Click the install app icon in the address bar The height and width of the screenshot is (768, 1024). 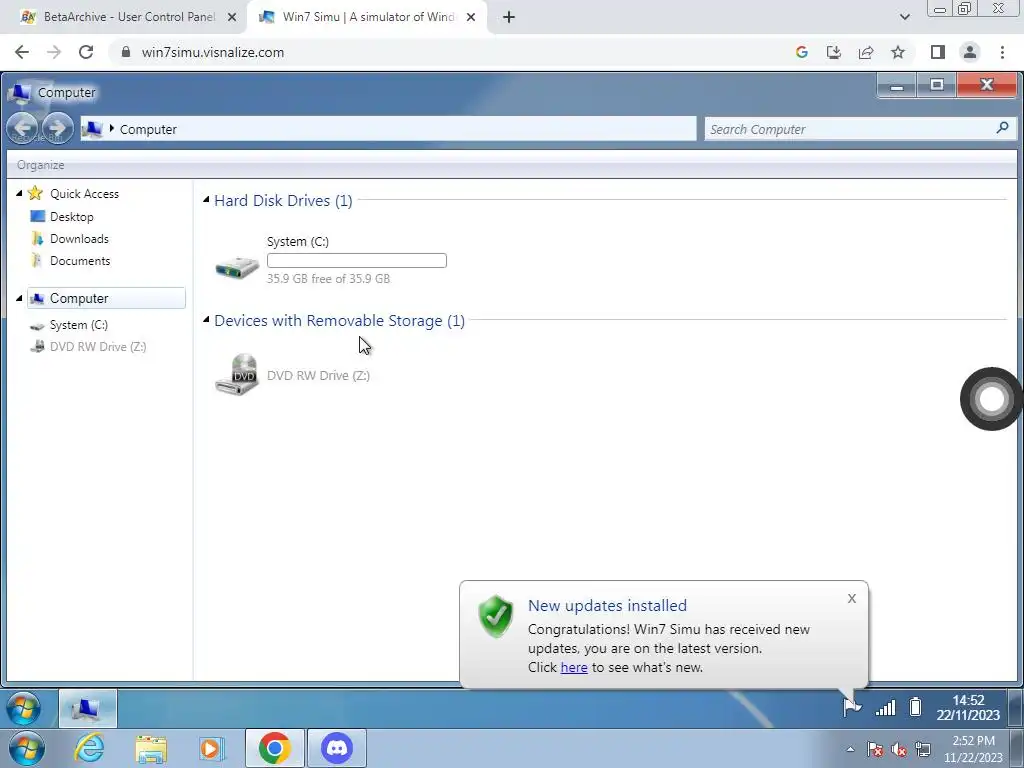[x=834, y=52]
